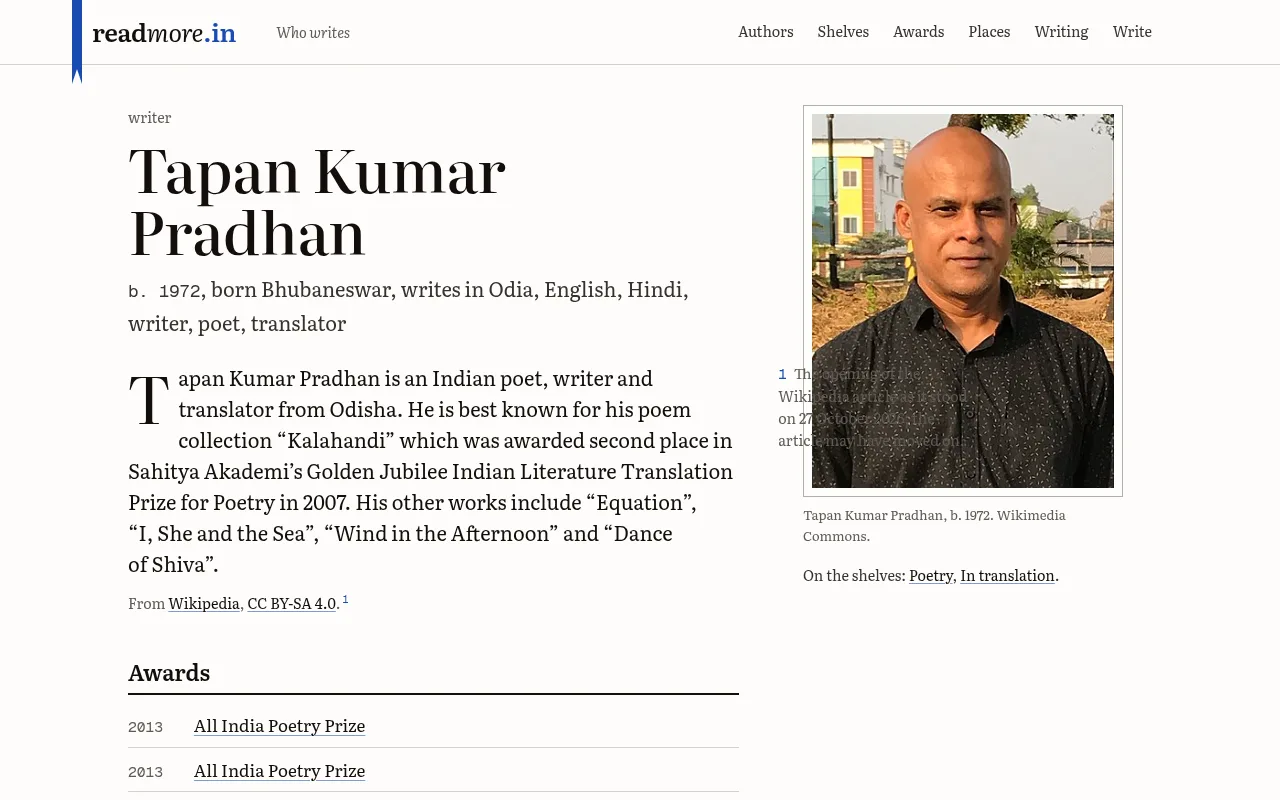Viewport: 1280px width, 800px height.
Task: Open the Wikipedia source link
Action: point(204,603)
